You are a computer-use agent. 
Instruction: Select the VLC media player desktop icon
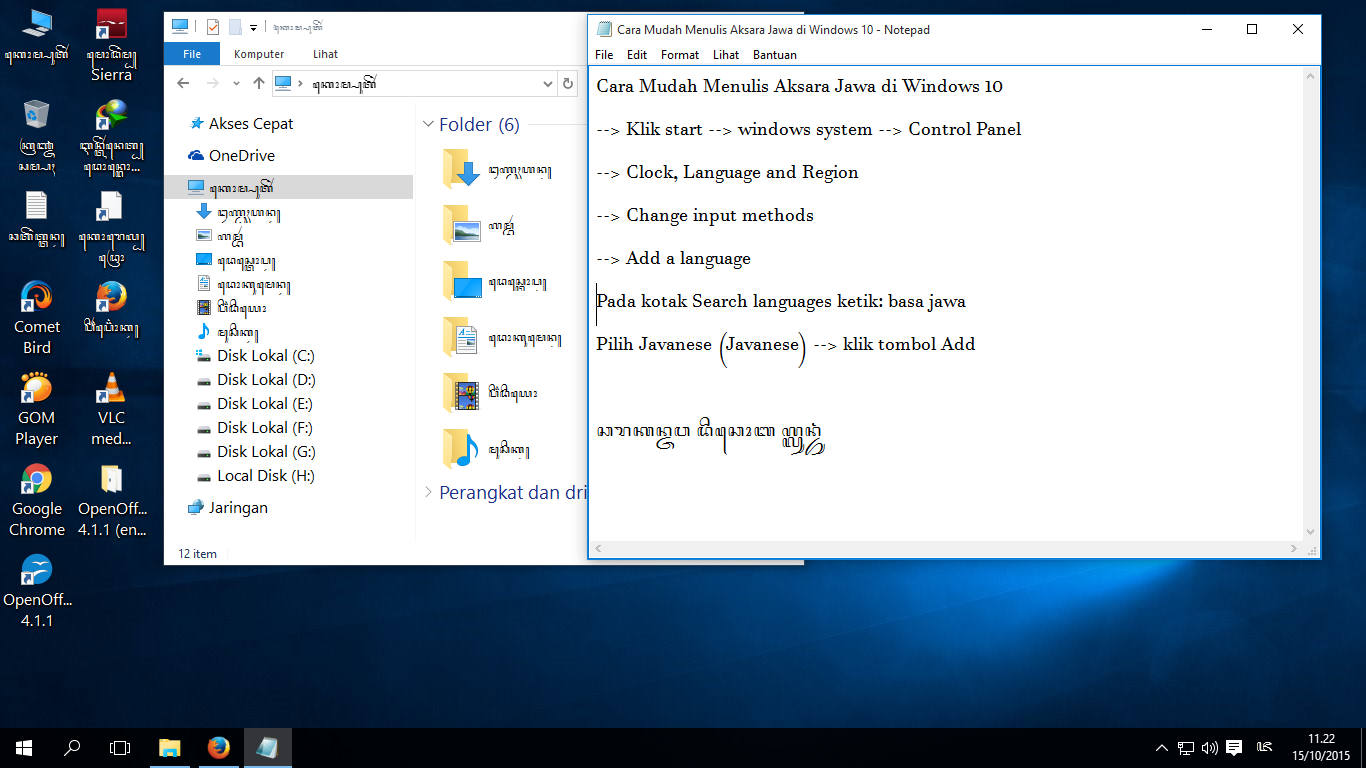[x=111, y=408]
